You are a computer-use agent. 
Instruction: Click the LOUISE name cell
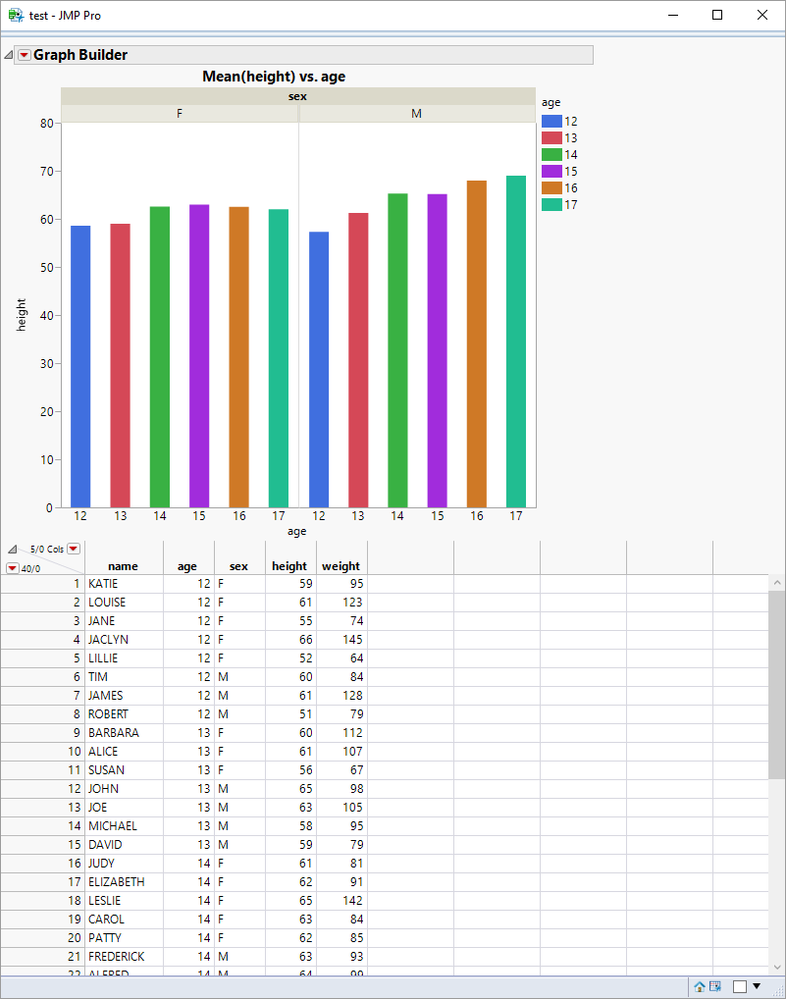tap(124, 602)
